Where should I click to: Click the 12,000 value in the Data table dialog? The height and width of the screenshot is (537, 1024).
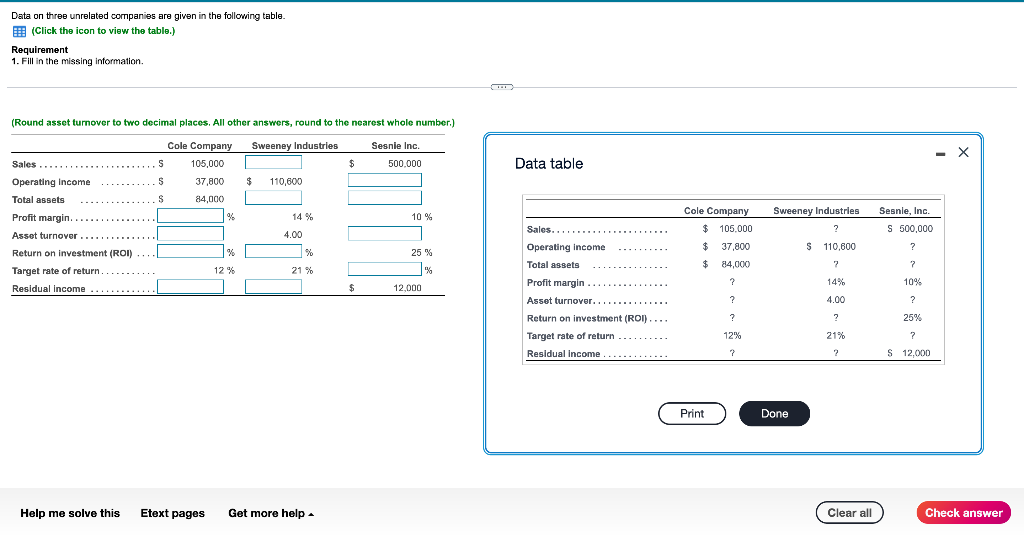tap(916, 353)
